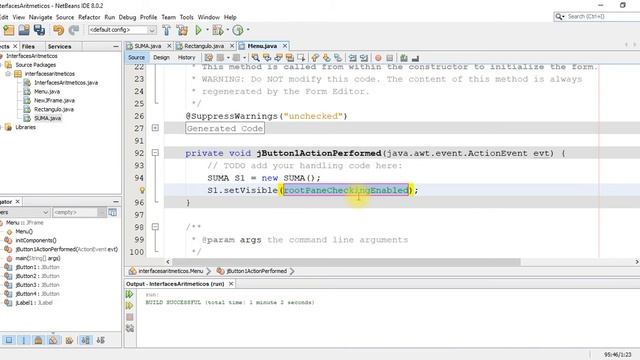Open the default config dropdown
Screen dimensions: 640x360
pyautogui.click(x=151, y=30)
